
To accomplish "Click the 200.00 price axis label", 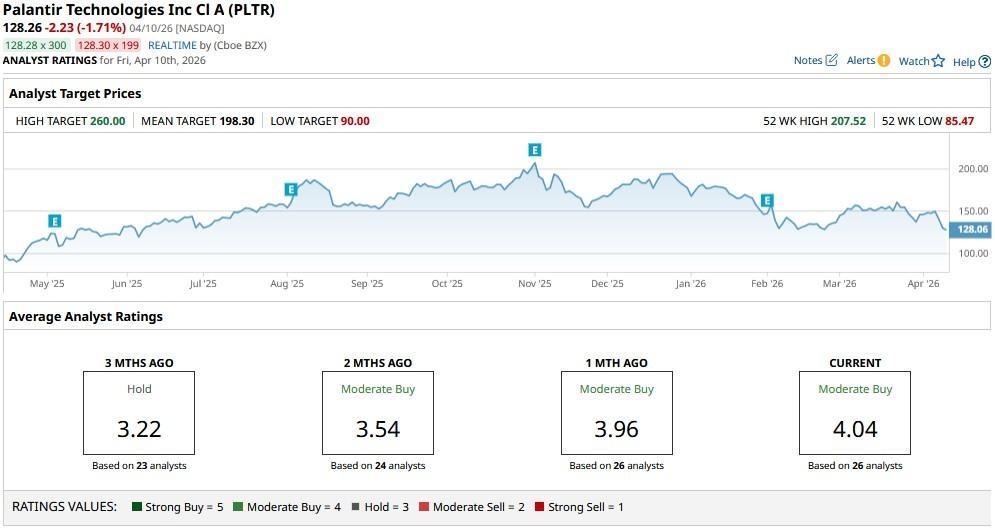I will pos(973,169).
